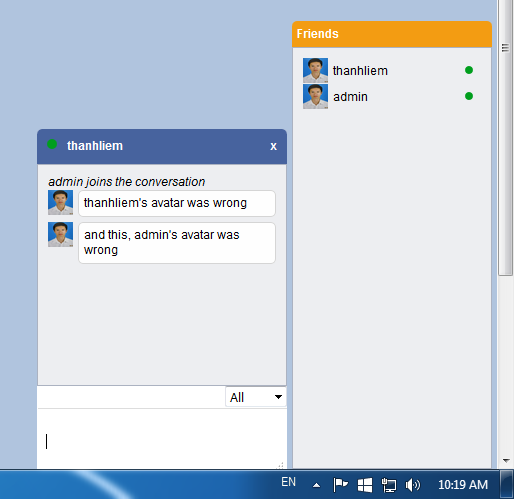
Task: Click the Friends panel header
Action: click(392, 34)
